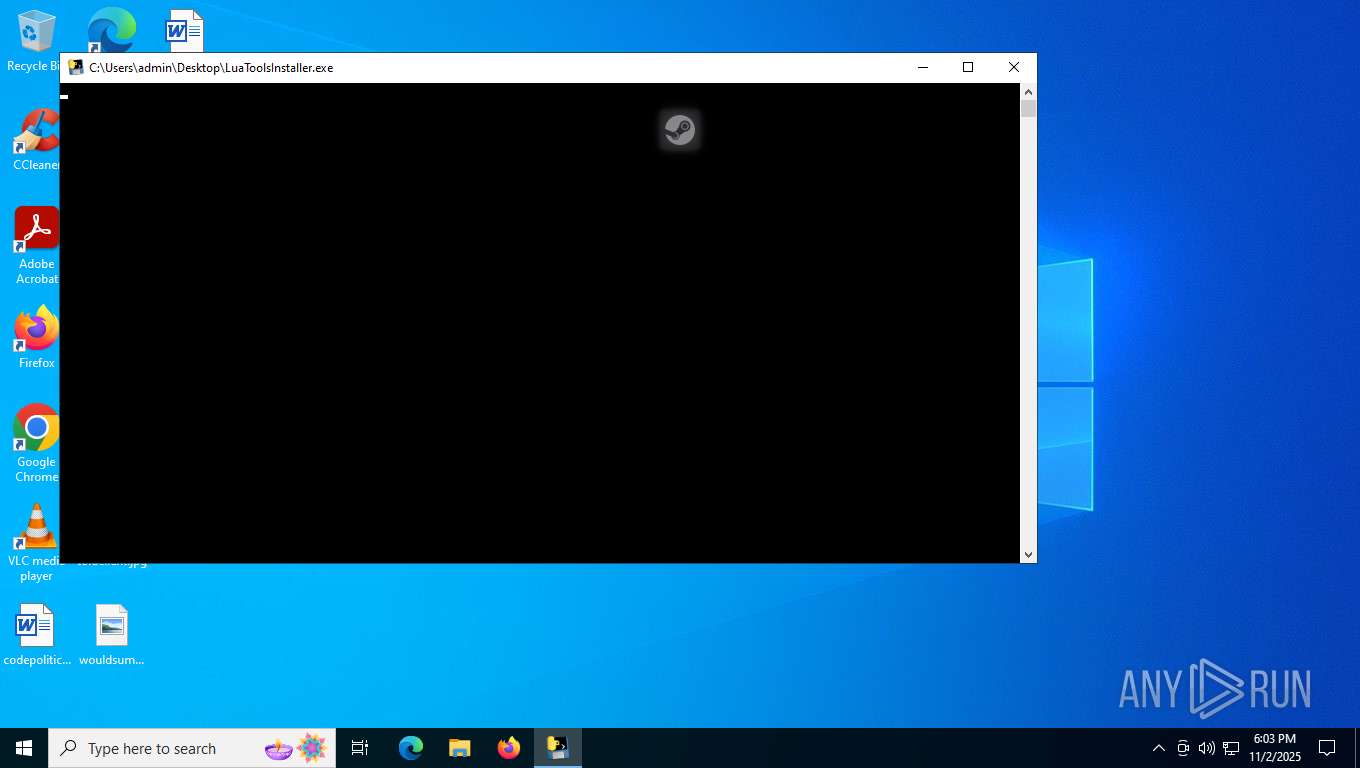Select LuaToolsInstaller taskbar button
The height and width of the screenshot is (768, 1360).
point(557,748)
